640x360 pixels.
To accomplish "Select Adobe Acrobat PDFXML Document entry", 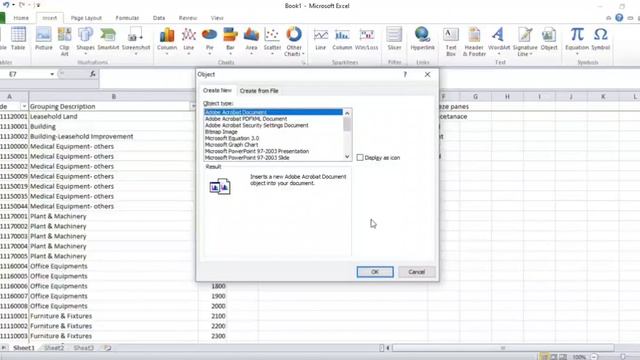I will (273, 119).
